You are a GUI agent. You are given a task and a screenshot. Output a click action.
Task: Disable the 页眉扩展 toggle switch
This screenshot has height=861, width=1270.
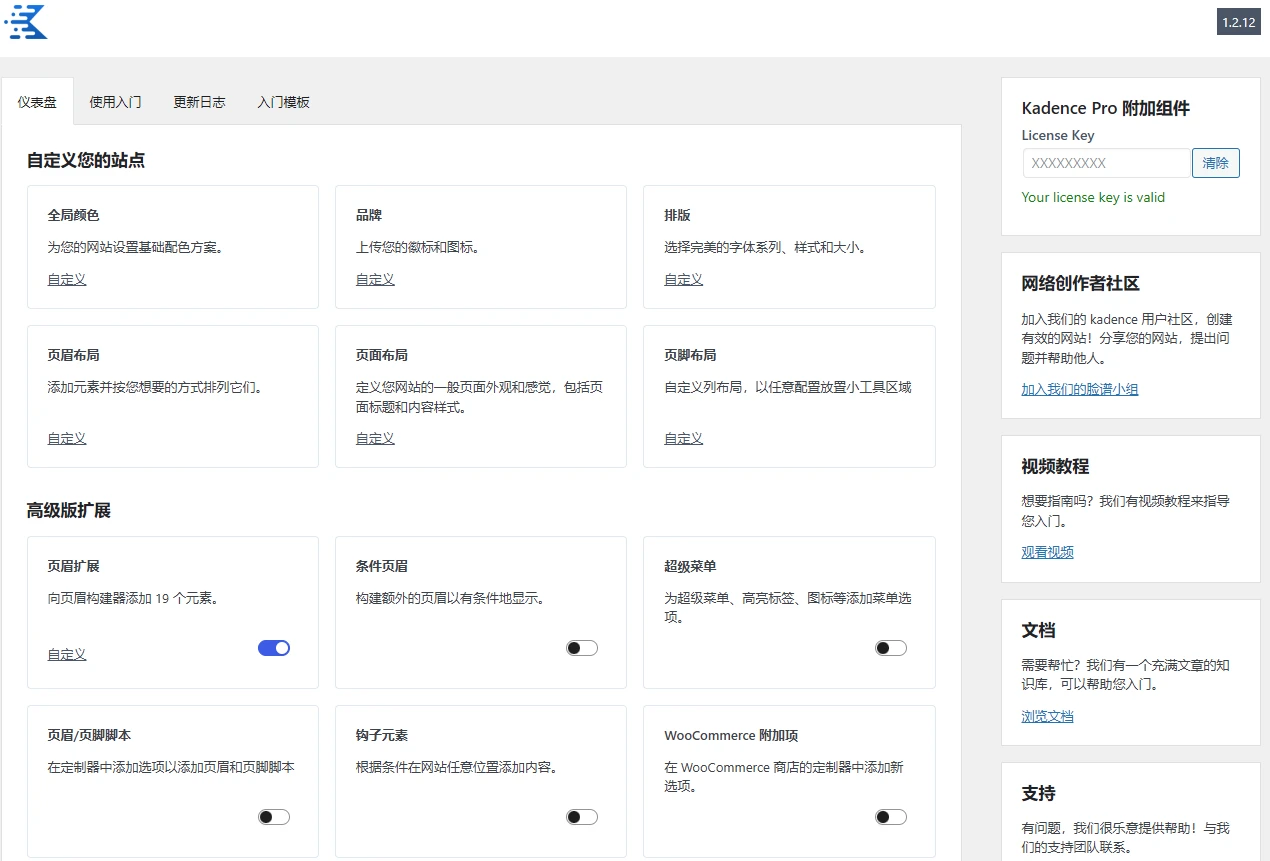coord(273,648)
